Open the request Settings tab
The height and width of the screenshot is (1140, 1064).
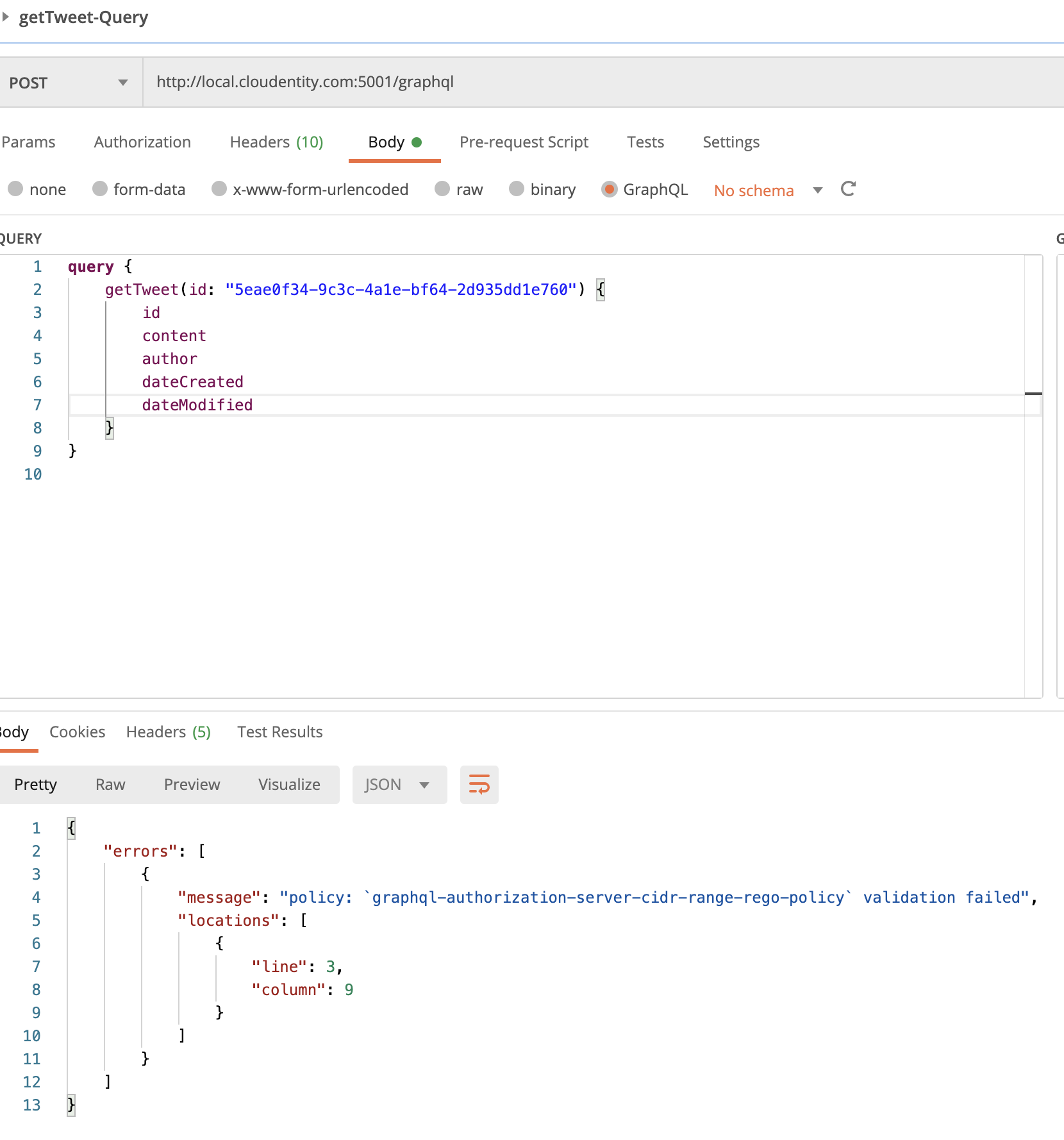[731, 142]
